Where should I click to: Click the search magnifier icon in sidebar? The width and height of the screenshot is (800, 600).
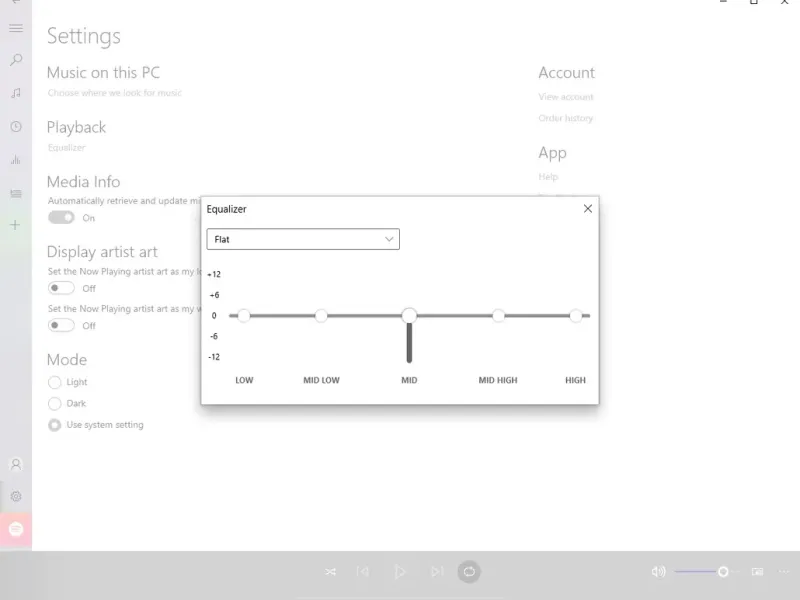coord(16,60)
